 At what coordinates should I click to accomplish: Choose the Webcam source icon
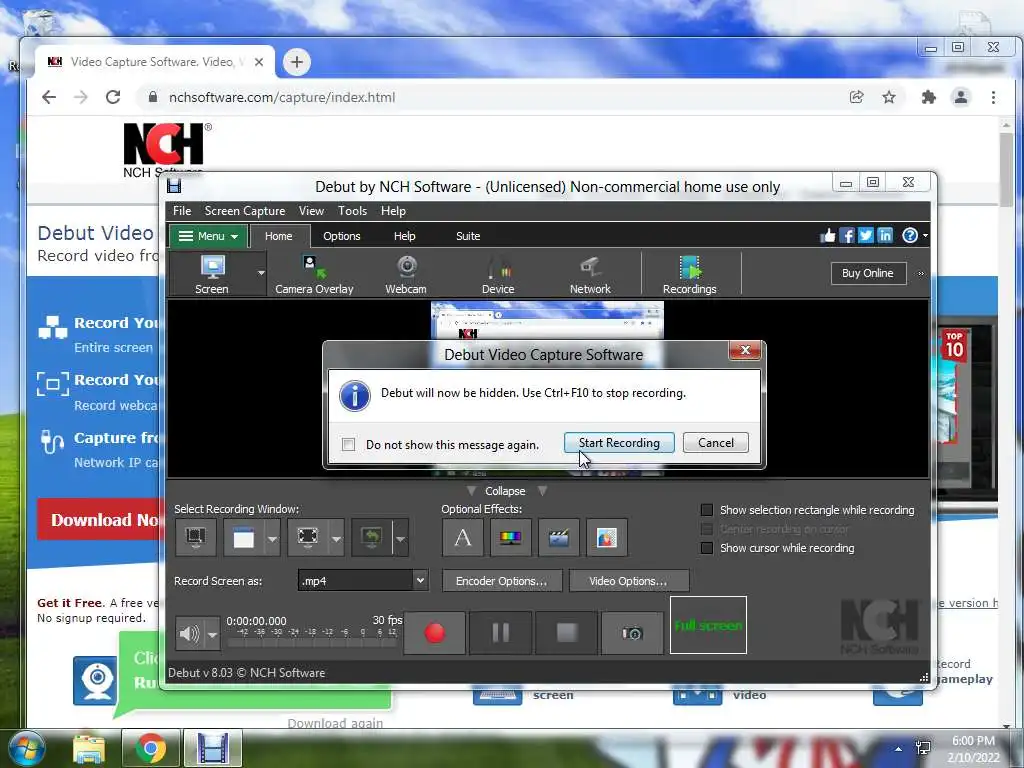[x=406, y=274]
